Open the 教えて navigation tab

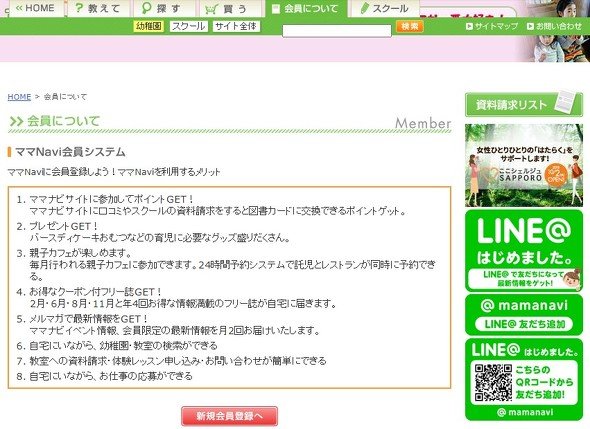tap(99, 8)
